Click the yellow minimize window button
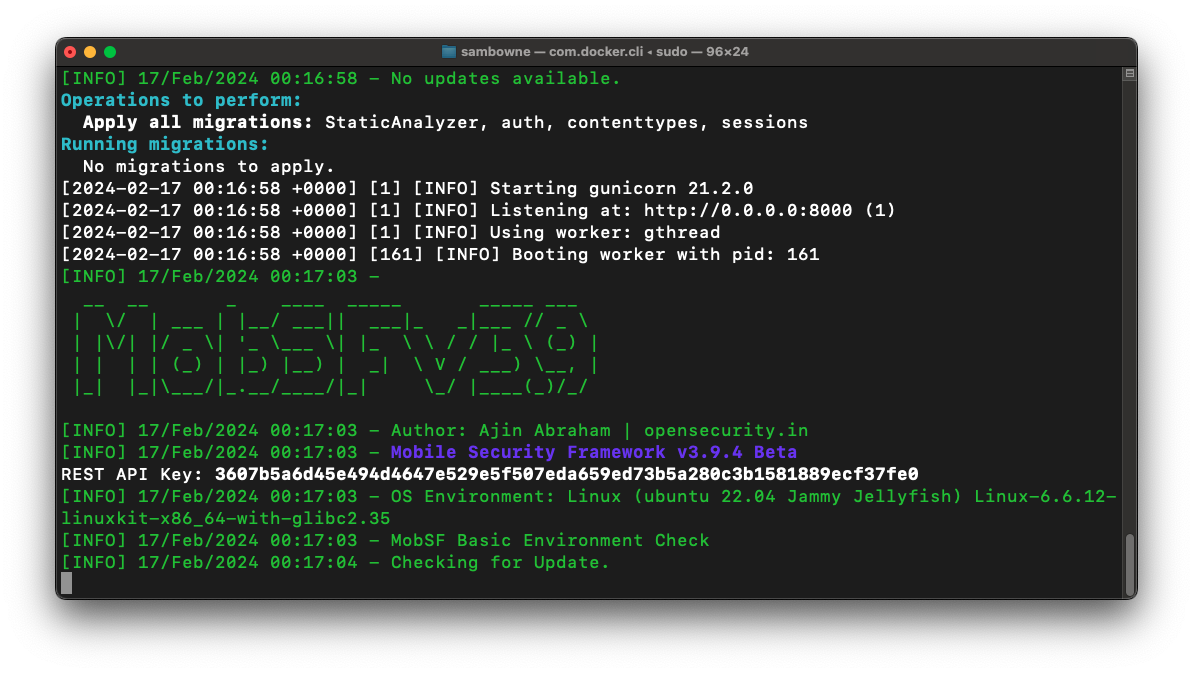Viewport: 1193px width, 673px height. tap(90, 52)
